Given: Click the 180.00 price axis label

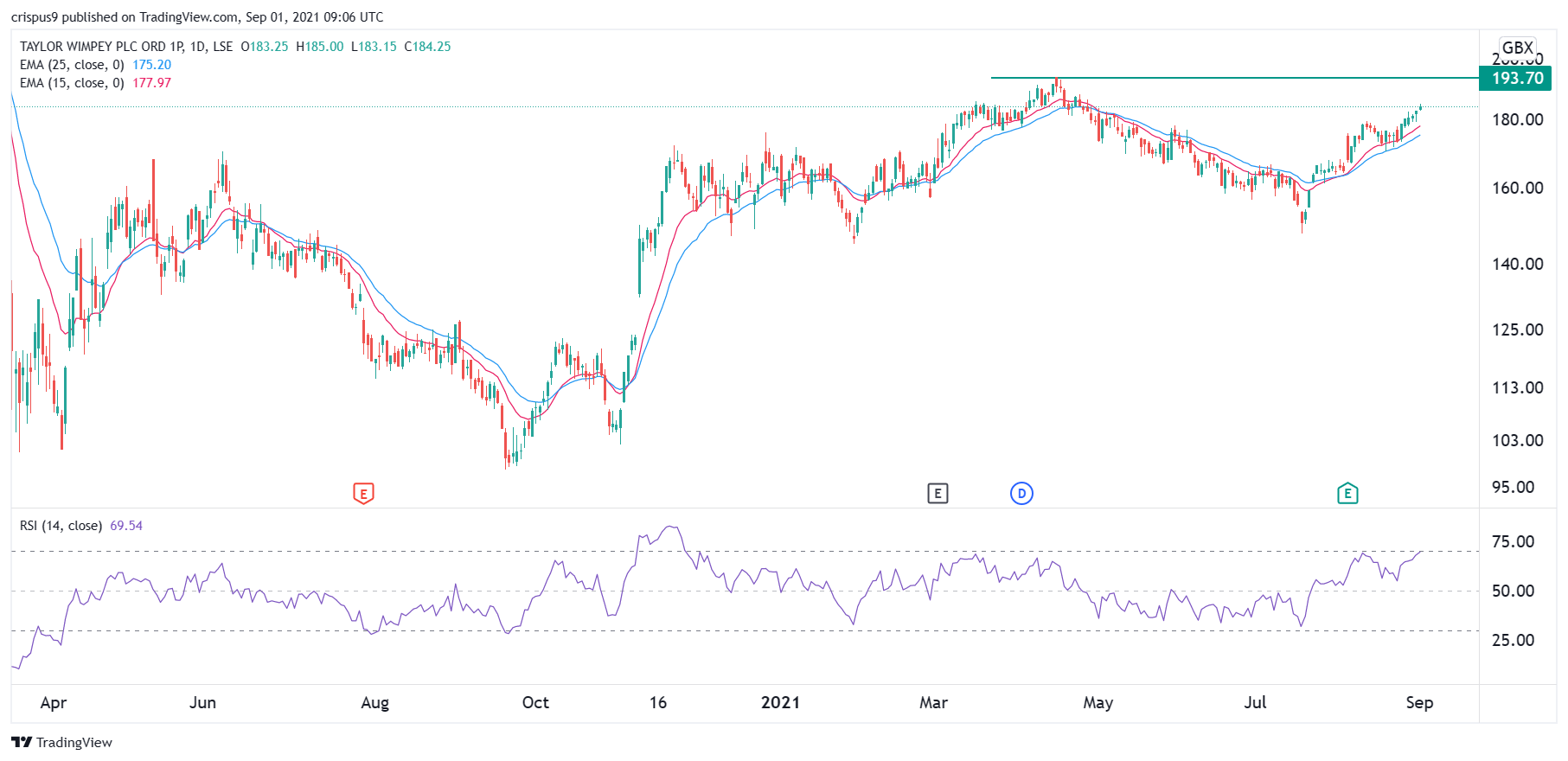Looking at the screenshot, I should coord(1518,119).
